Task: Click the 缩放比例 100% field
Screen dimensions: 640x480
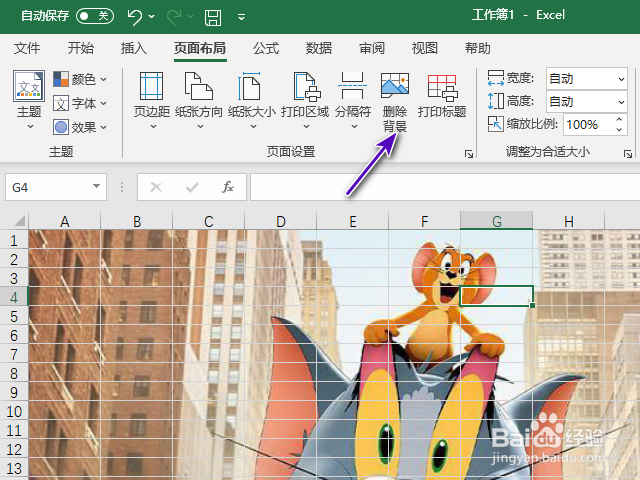Action: 589,124
